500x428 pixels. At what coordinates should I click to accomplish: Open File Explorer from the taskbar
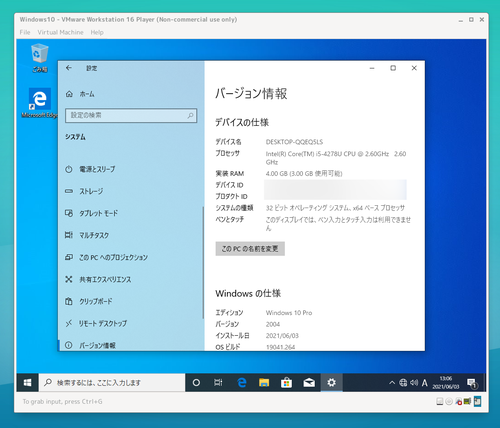tap(264, 383)
